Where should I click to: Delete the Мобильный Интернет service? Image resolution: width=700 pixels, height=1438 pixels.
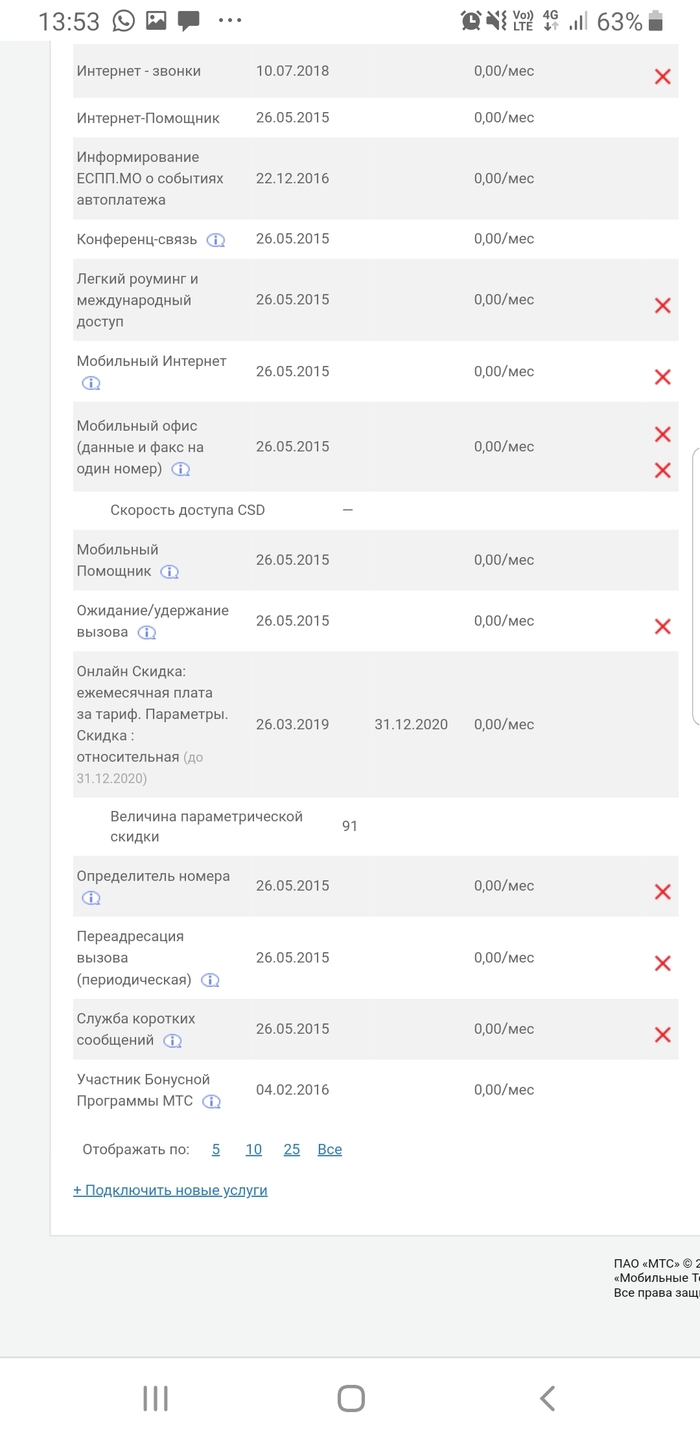[662, 377]
